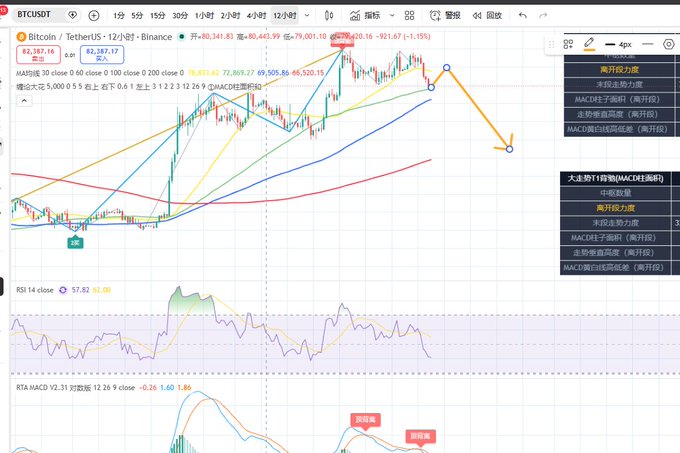This screenshot has height=453, width=680.
Task: Click orange 离开段力度 in lower table
Action: pos(615,208)
